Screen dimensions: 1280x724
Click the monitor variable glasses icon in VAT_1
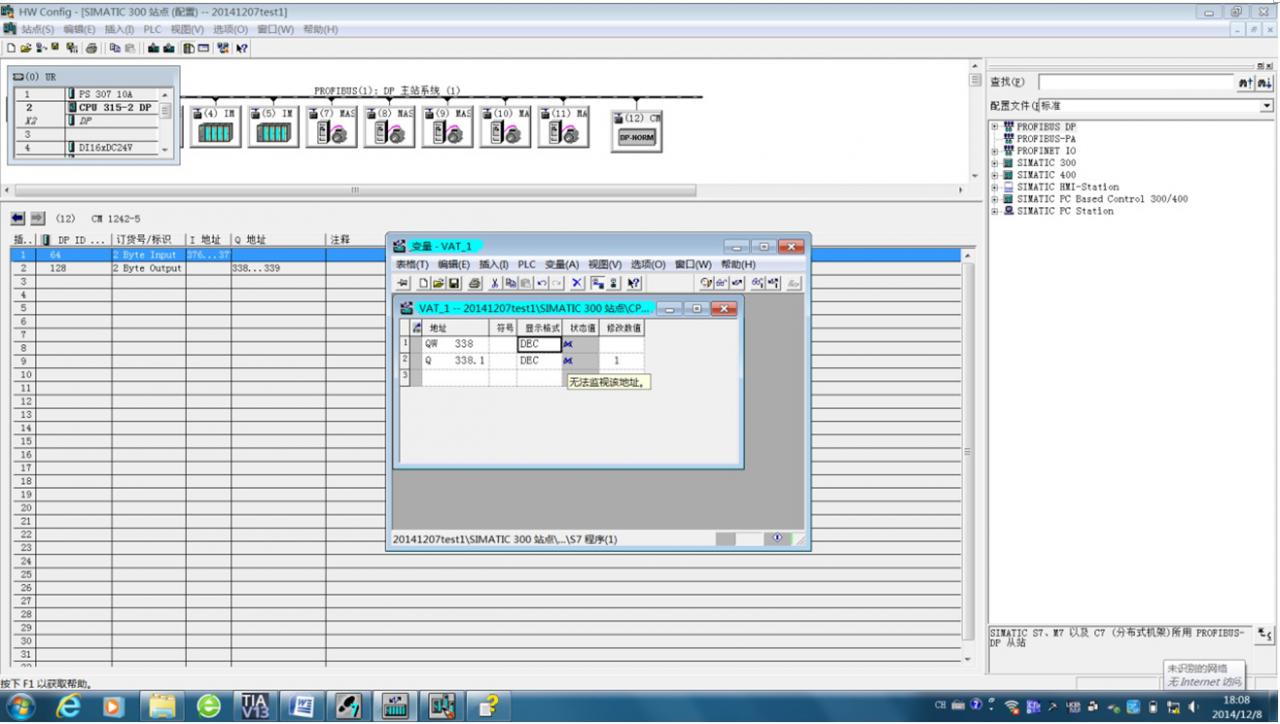[721, 283]
